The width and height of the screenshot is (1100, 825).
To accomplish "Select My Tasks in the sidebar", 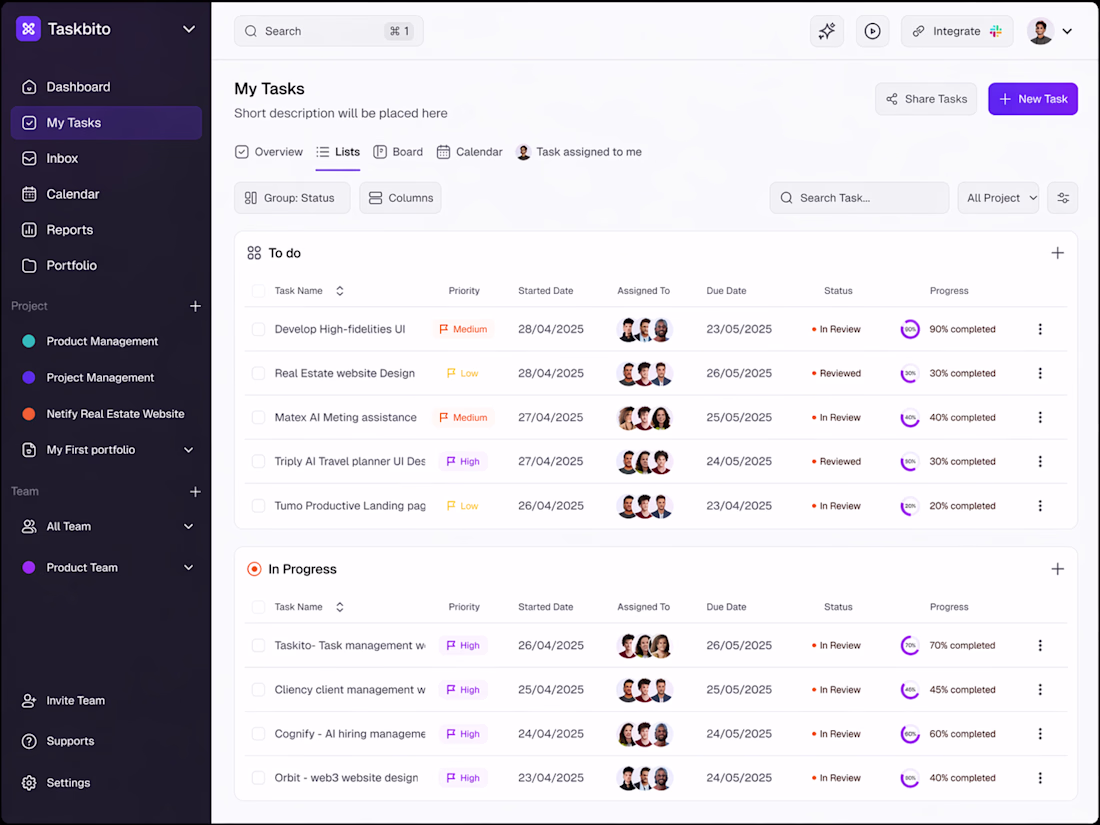I will click(x=106, y=123).
